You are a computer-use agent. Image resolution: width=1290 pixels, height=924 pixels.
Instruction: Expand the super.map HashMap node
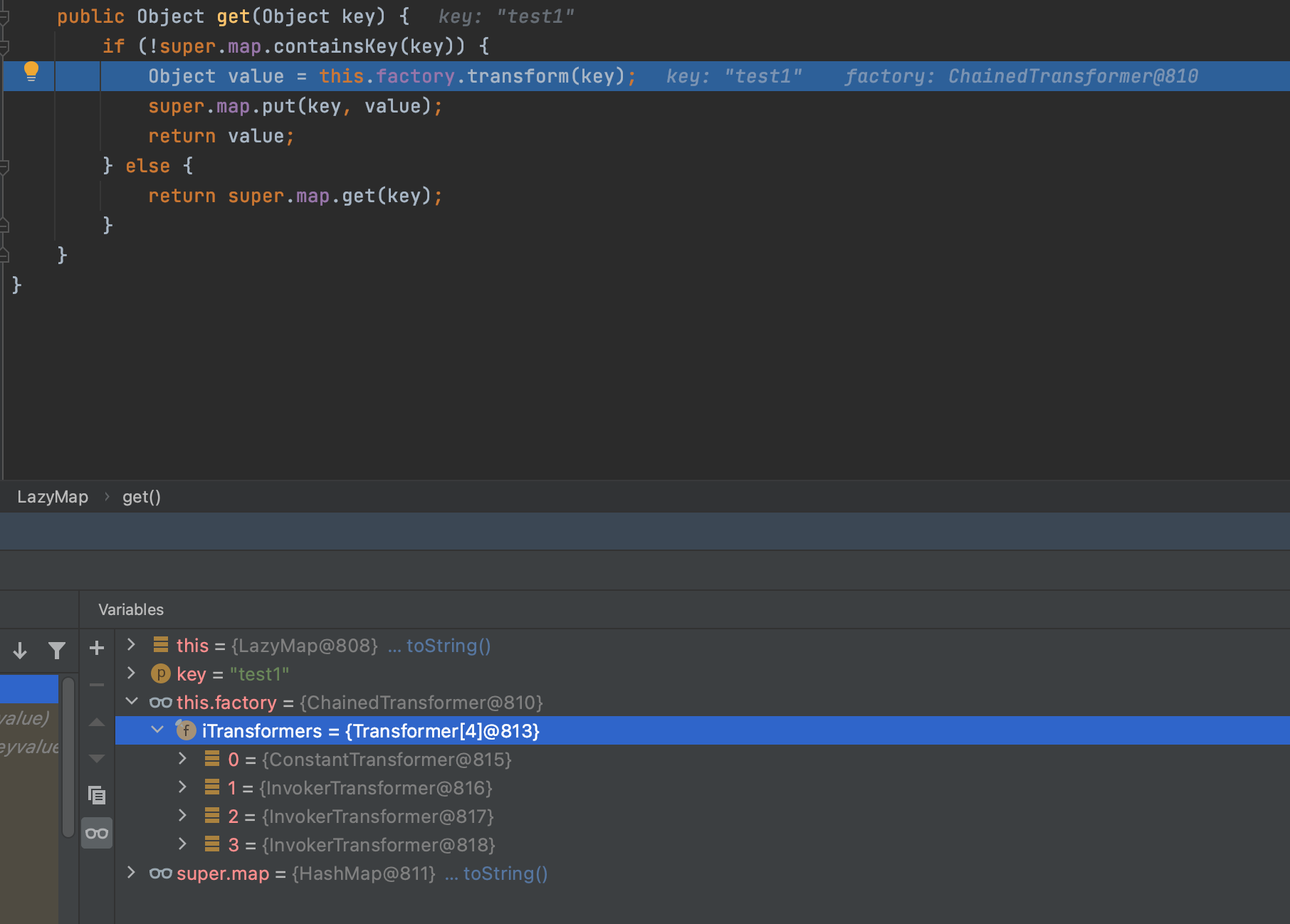pos(131,873)
